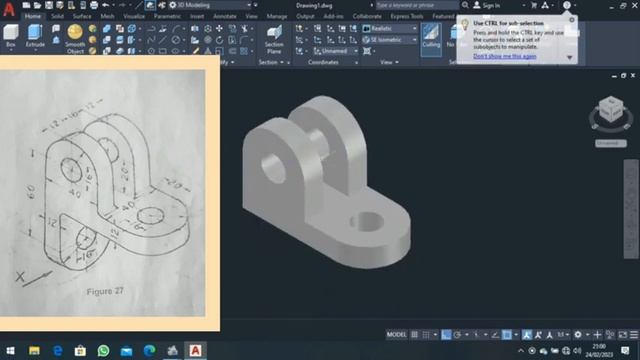Image resolution: width=640 pixels, height=360 pixels.
Task: Open the Section Plane tool
Action: (274, 39)
